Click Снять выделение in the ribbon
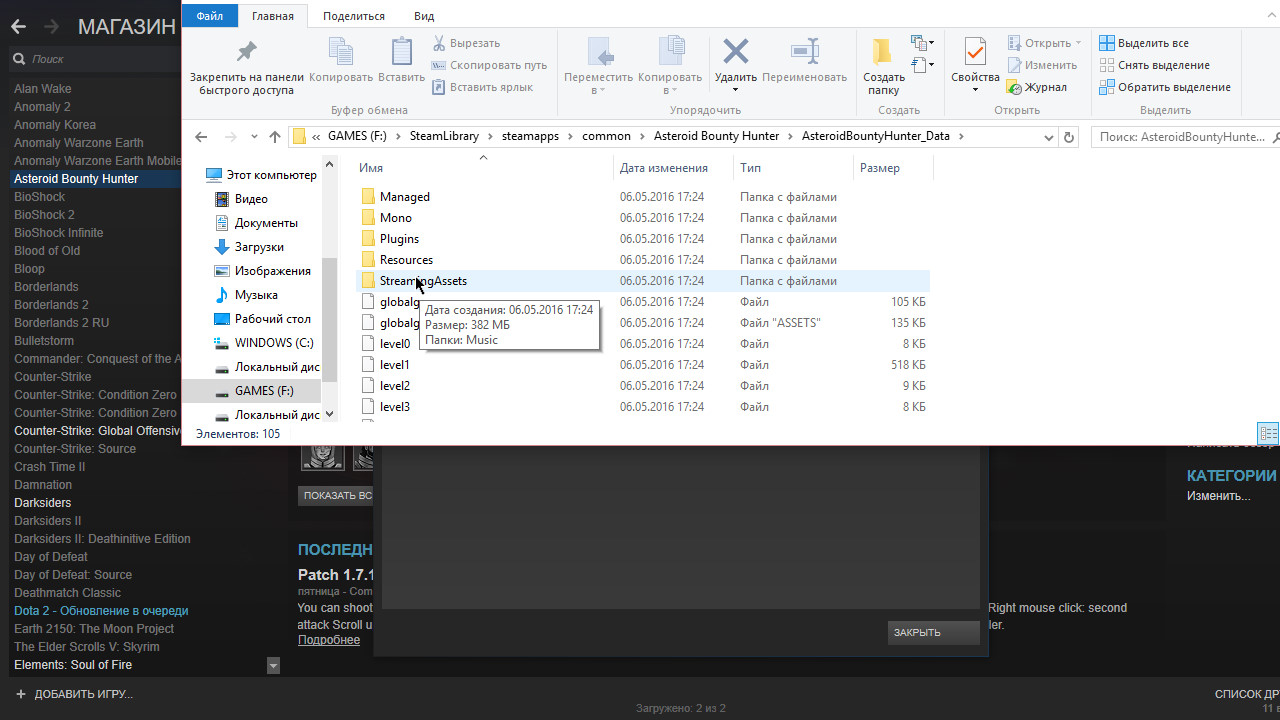Viewport: 1280px width, 720px height. (x=1154, y=65)
